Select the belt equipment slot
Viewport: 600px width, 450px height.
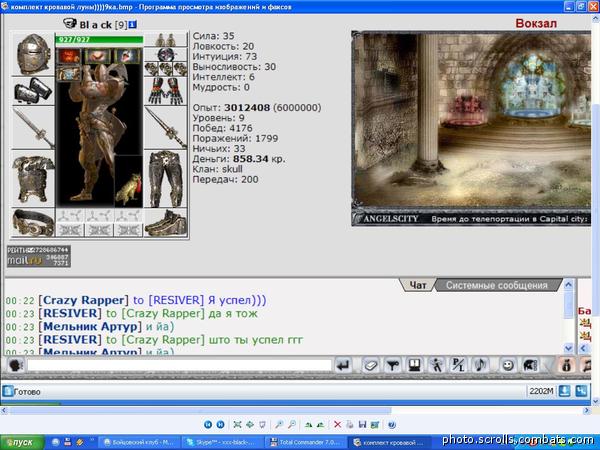tap(33, 223)
